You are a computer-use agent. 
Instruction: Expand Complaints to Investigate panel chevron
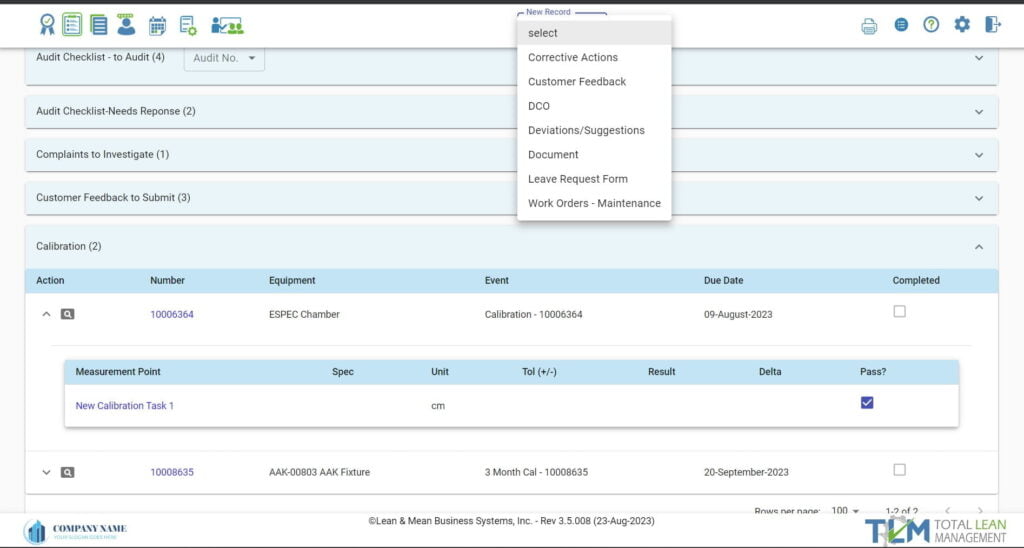click(979, 155)
